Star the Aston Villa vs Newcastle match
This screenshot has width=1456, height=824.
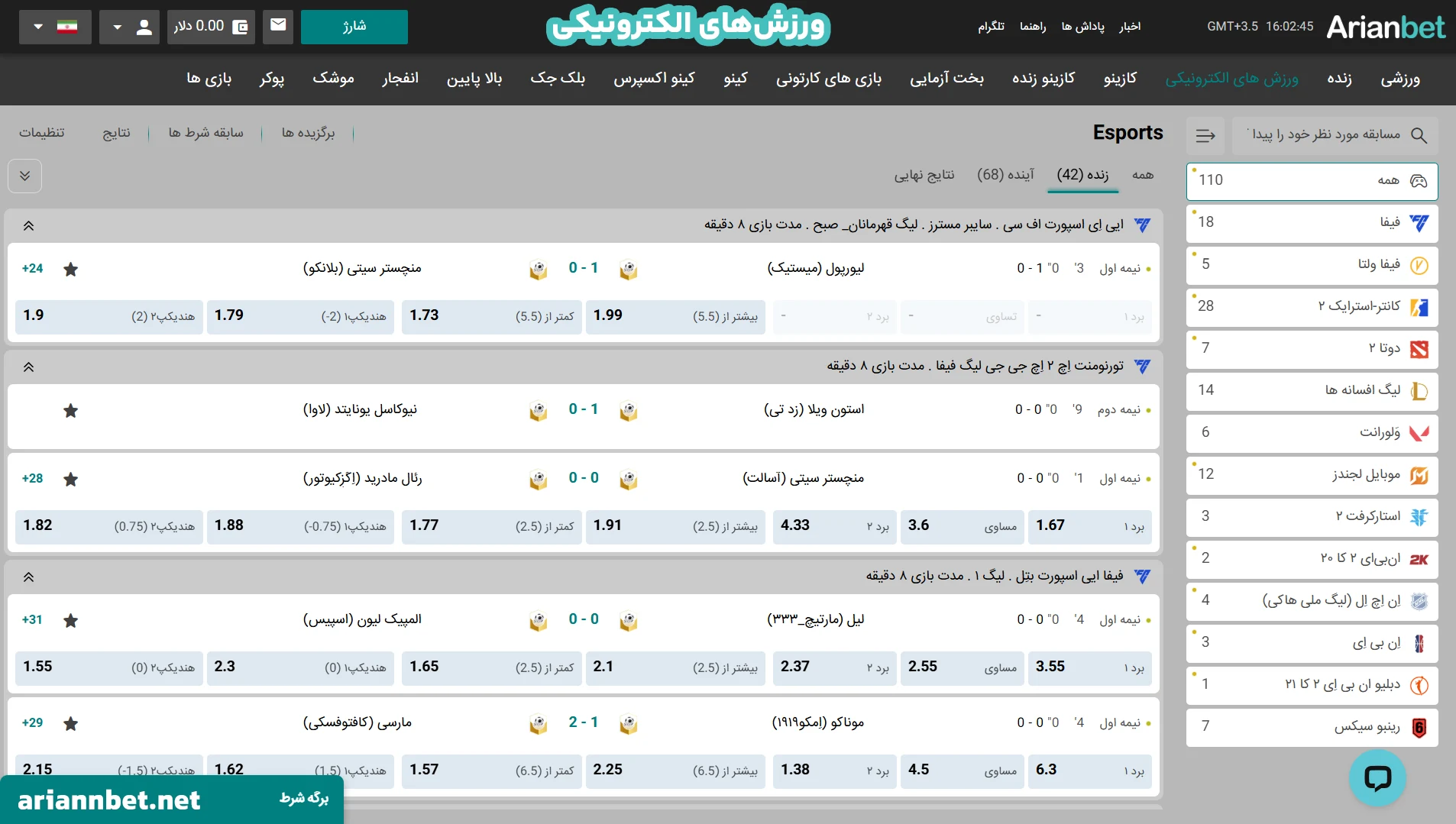pos(71,411)
